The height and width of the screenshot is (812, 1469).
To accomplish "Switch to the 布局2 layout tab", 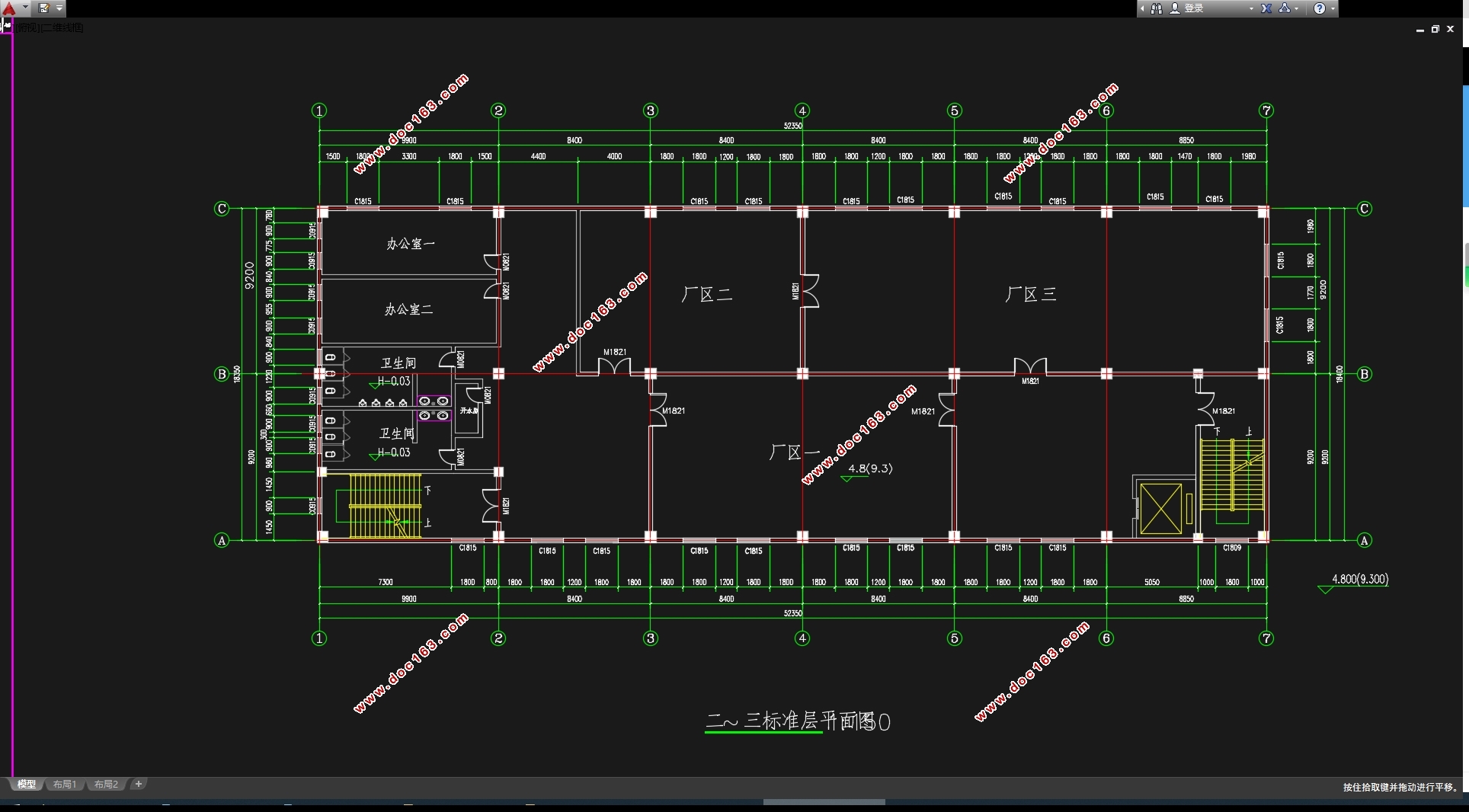I will click(106, 784).
